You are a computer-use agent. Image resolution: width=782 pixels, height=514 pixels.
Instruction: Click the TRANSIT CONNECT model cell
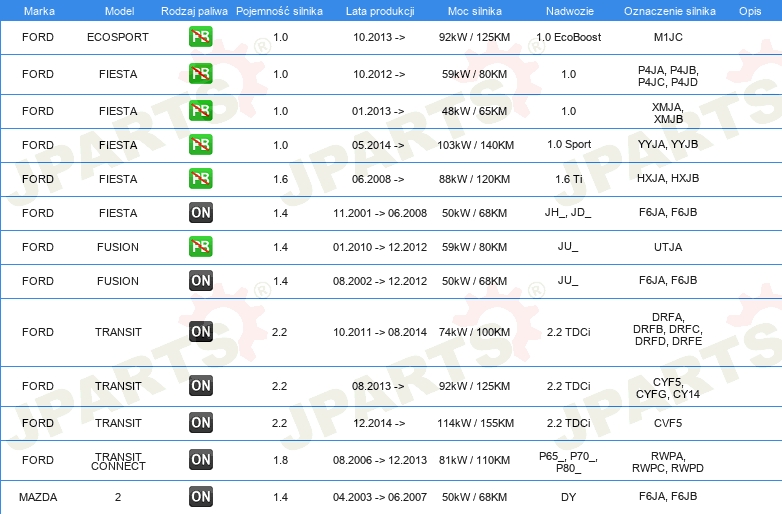click(x=118, y=461)
